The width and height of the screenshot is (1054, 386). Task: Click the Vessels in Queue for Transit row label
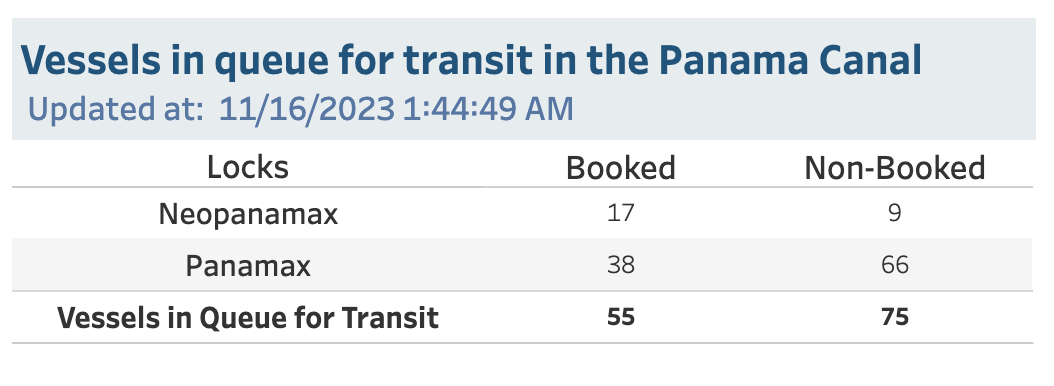(x=248, y=317)
